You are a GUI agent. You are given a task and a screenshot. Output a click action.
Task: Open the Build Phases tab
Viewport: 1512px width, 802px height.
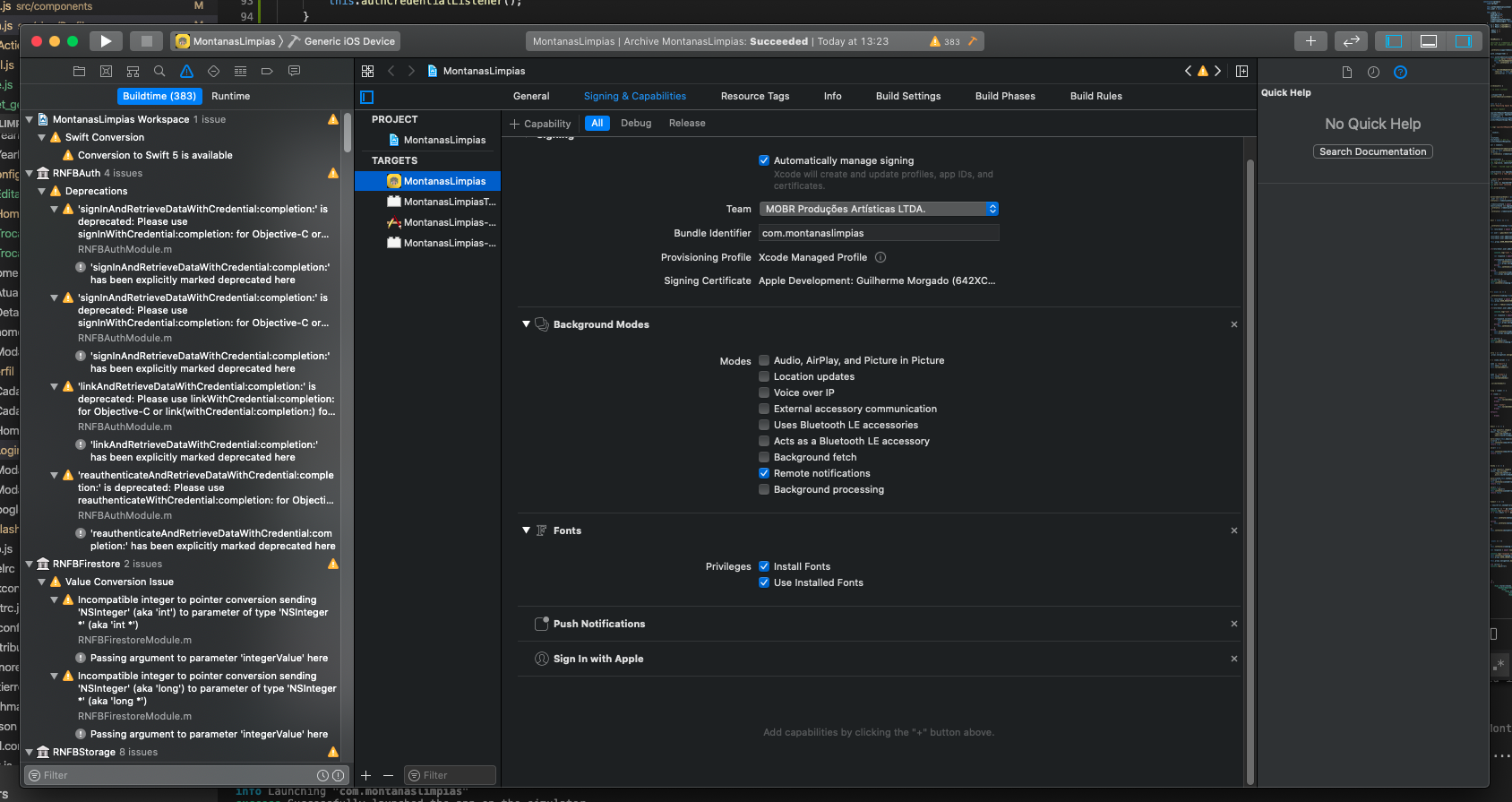pos(1005,96)
